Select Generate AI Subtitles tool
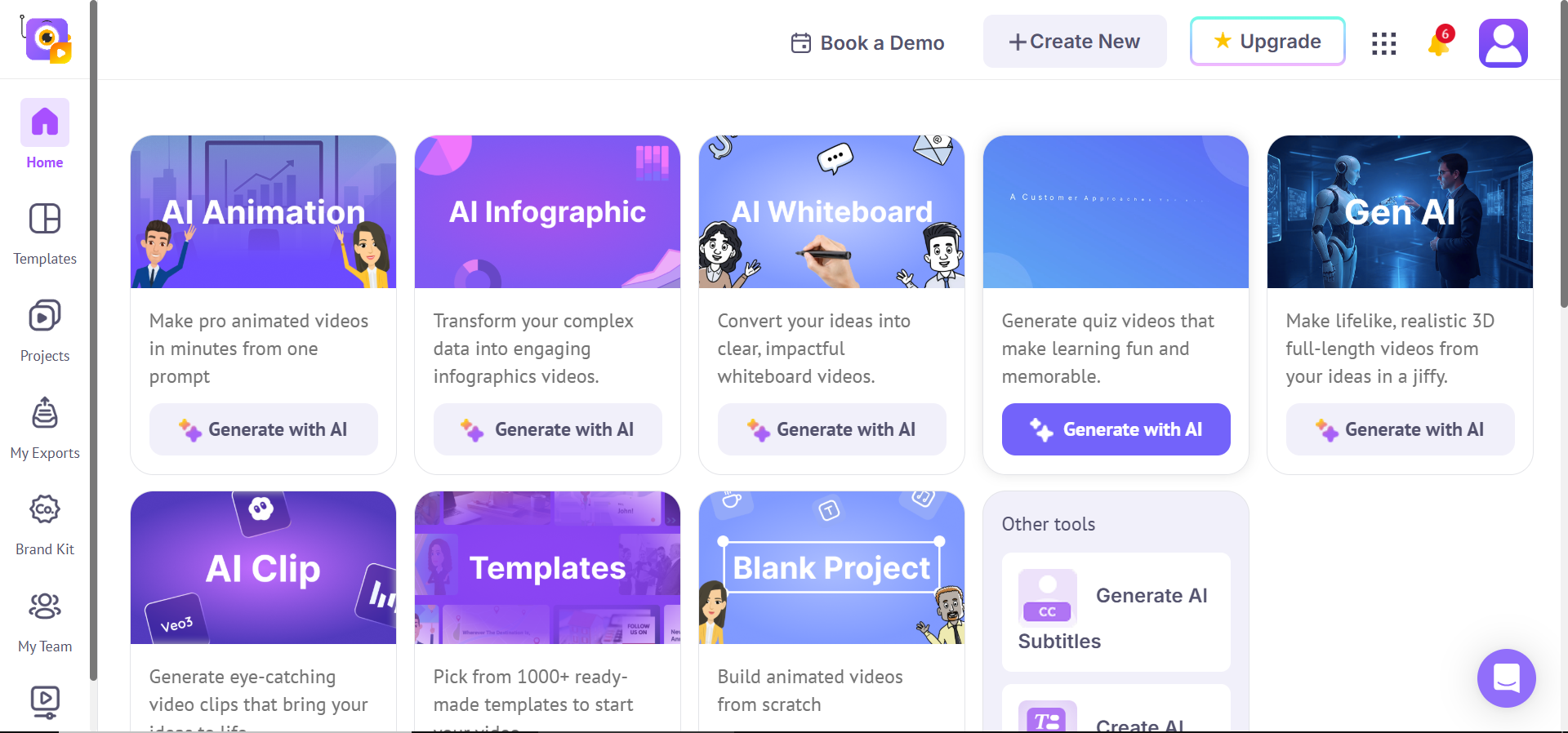The height and width of the screenshot is (733, 1568). 1116,612
